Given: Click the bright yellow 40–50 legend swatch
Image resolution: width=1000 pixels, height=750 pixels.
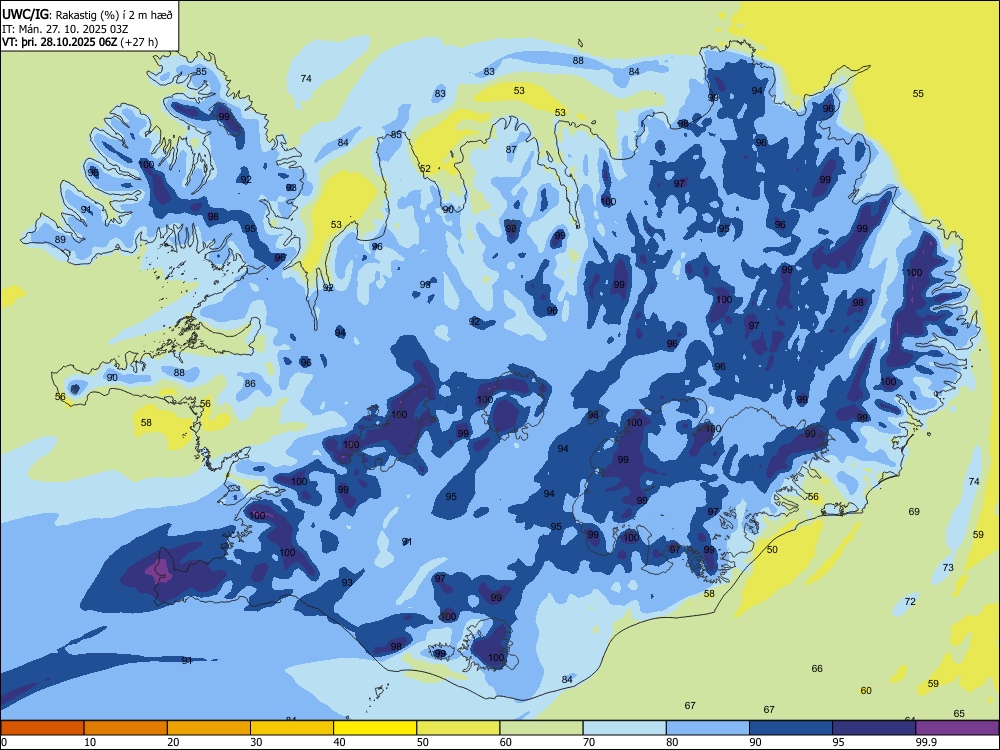Looking at the screenshot, I should [x=375, y=728].
